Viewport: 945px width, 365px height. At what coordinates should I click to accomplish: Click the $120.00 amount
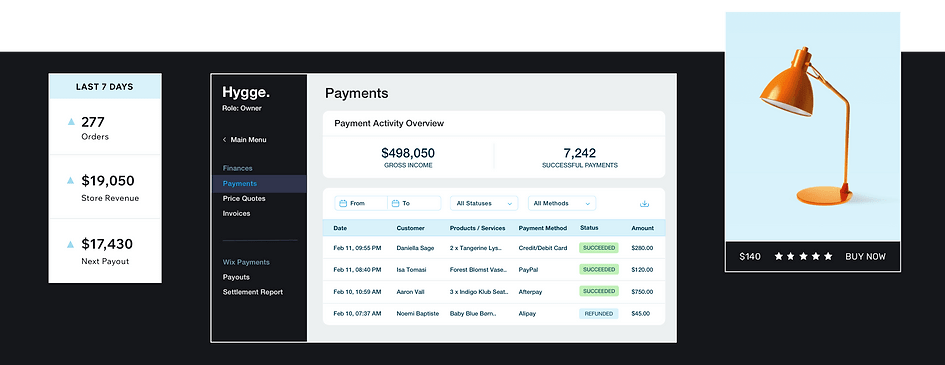[642, 270]
